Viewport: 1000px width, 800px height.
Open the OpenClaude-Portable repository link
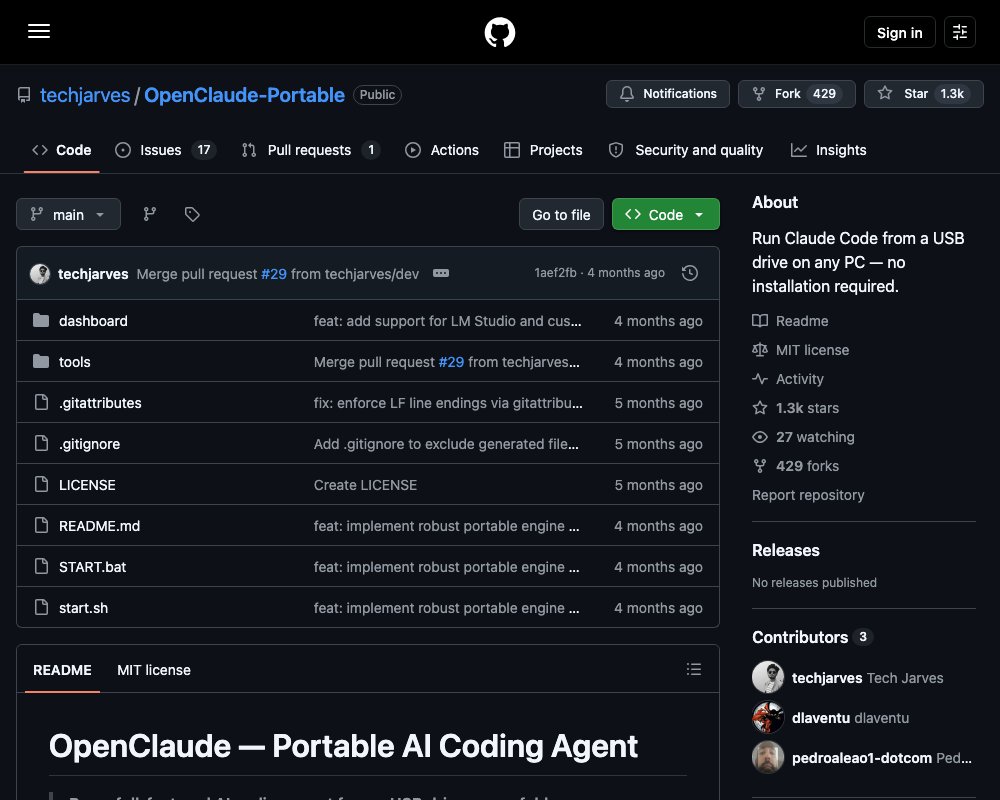[x=244, y=95]
